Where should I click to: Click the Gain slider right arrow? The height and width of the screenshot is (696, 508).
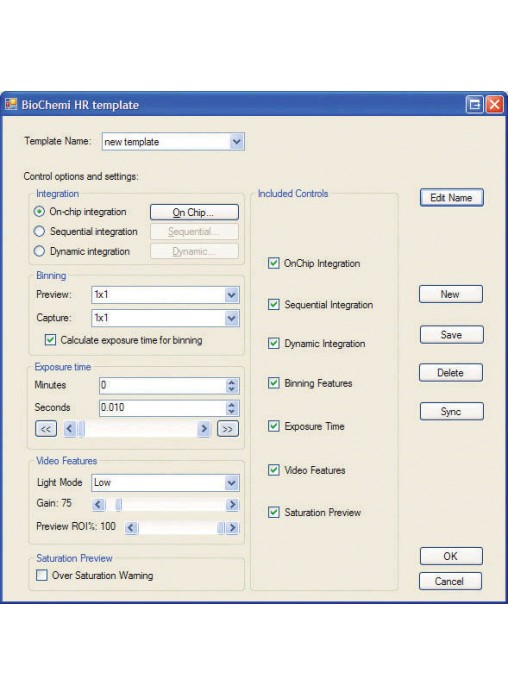232,505
